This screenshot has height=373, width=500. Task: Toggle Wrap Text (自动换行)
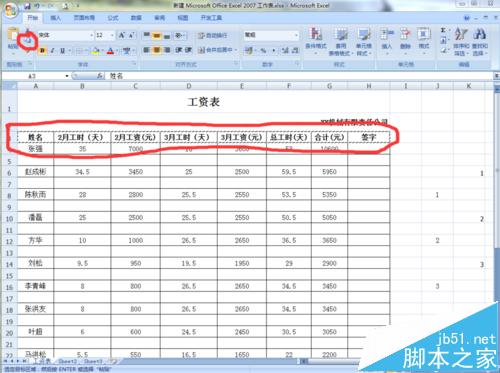click(212, 35)
